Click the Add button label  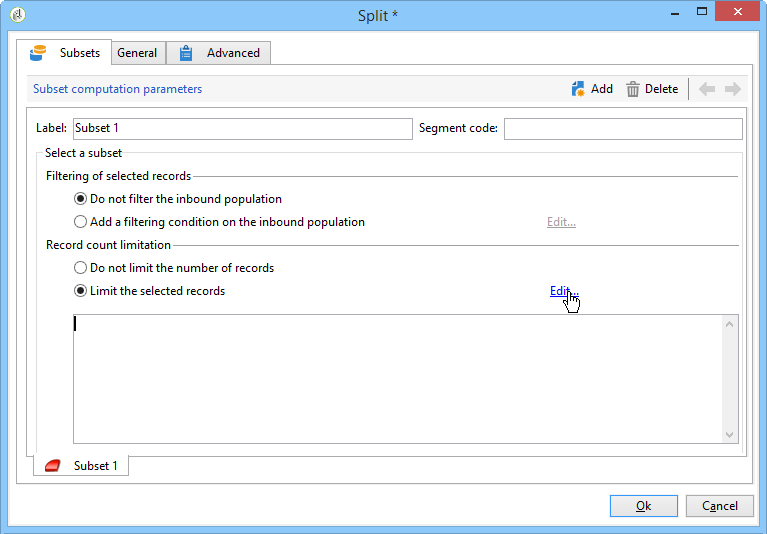(602, 89)
